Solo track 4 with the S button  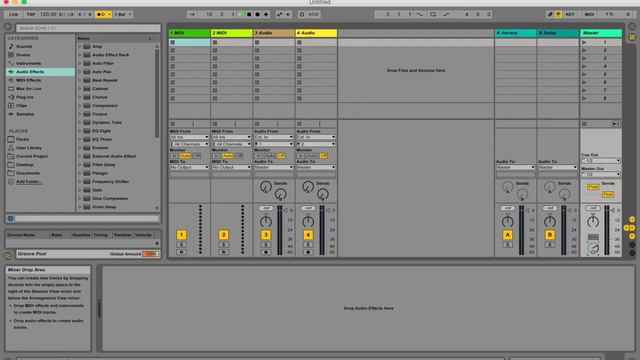click(308, 245)
